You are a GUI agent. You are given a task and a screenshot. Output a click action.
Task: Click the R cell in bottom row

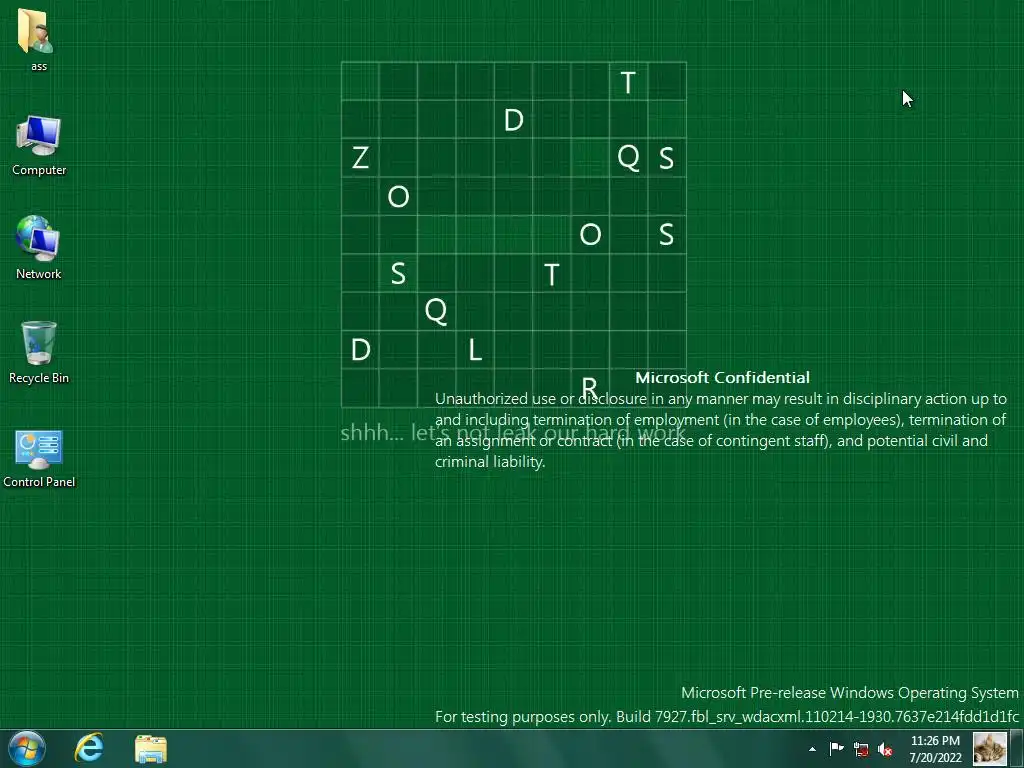(590, 388)
